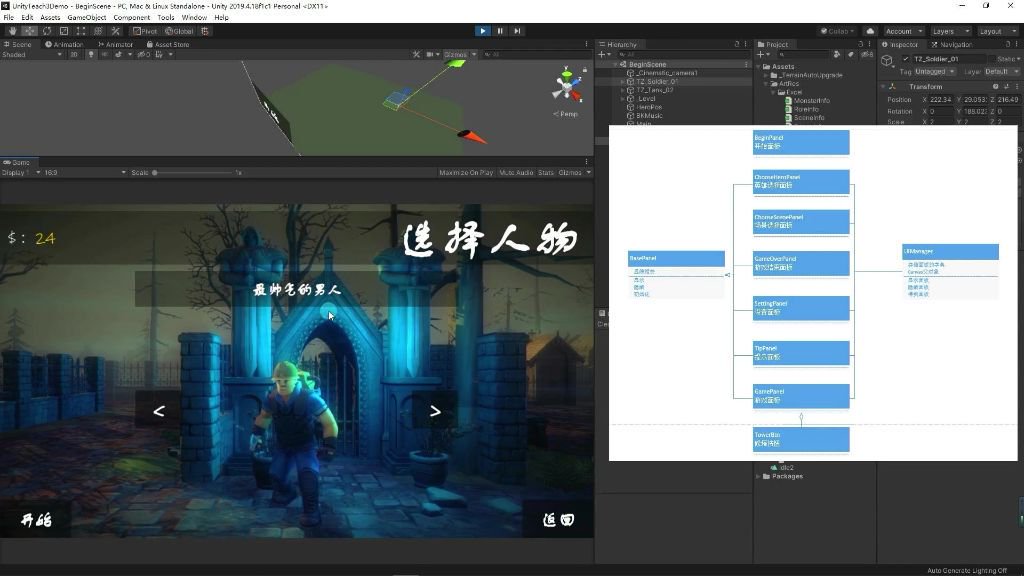Click the Play button
The image size is (1024, 576).
pyautogui.click(x=483, y=31)
